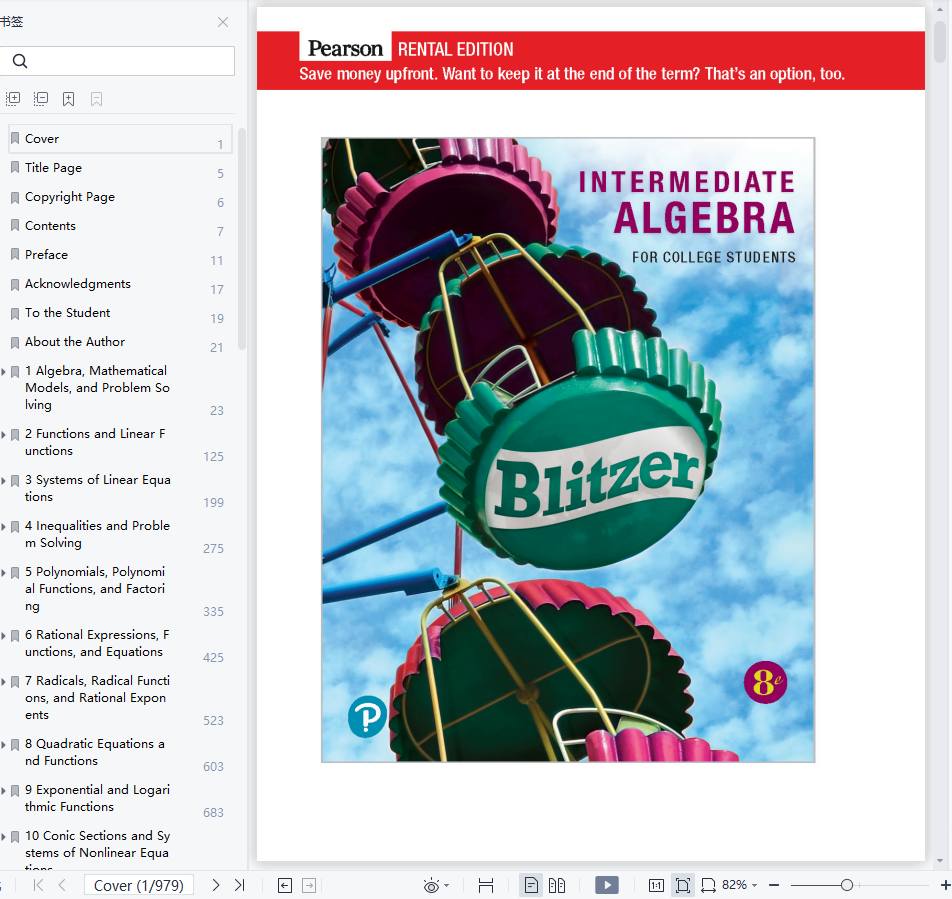Click the Pearson Rental Edition banner
The height and width of the screenshot is (899, 952).
[x=591, y=61]
